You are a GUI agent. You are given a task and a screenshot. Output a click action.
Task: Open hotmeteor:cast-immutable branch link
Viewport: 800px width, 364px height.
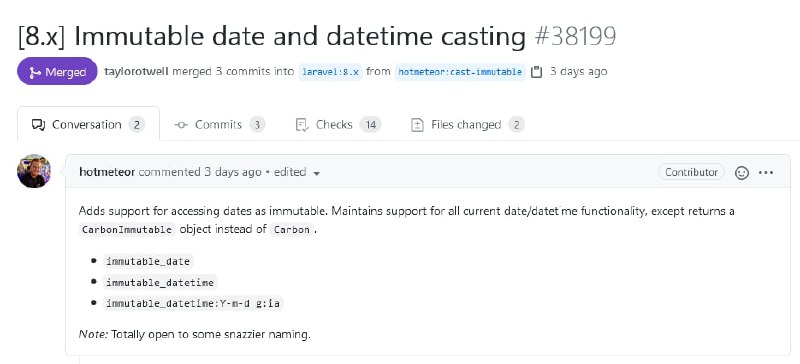point(460,72)
